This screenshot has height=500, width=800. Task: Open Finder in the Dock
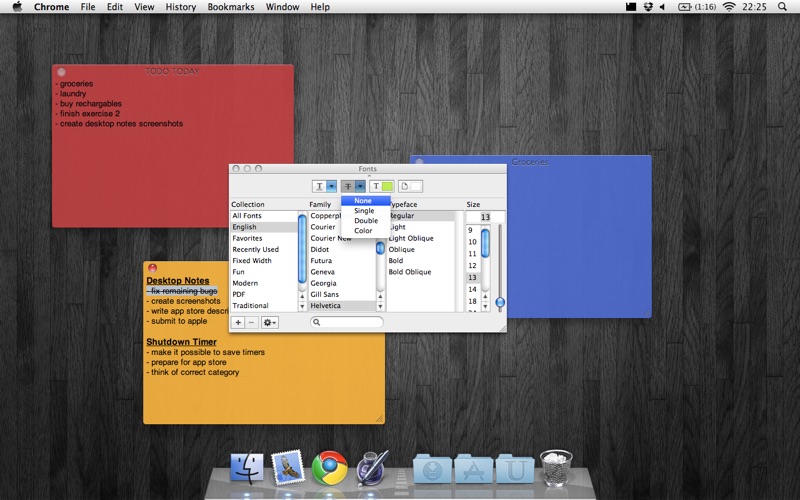pos(246,467)
